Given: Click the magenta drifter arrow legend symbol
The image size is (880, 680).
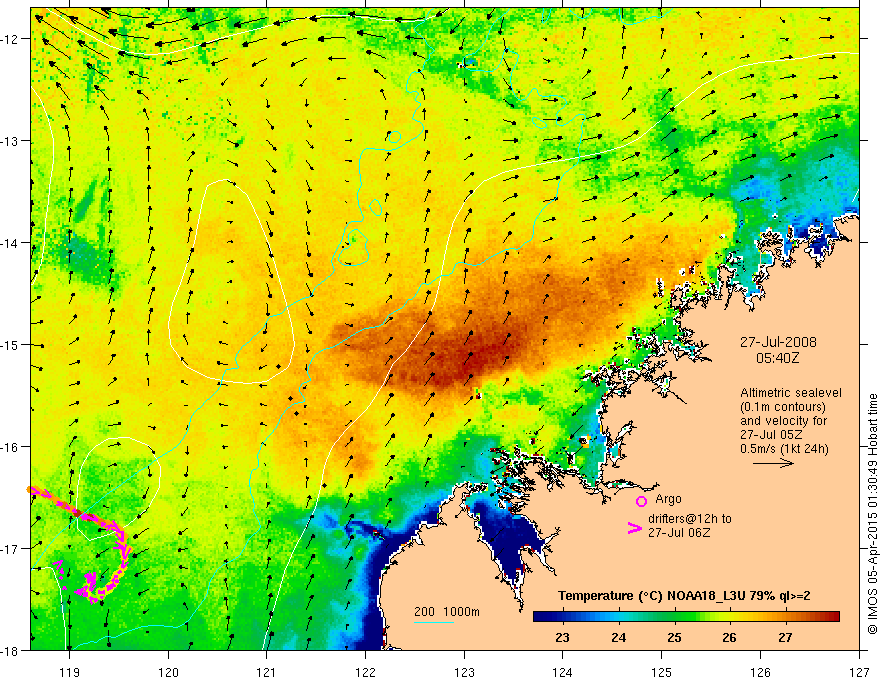Looking at the screenshot, I should [x=634, y=527].
